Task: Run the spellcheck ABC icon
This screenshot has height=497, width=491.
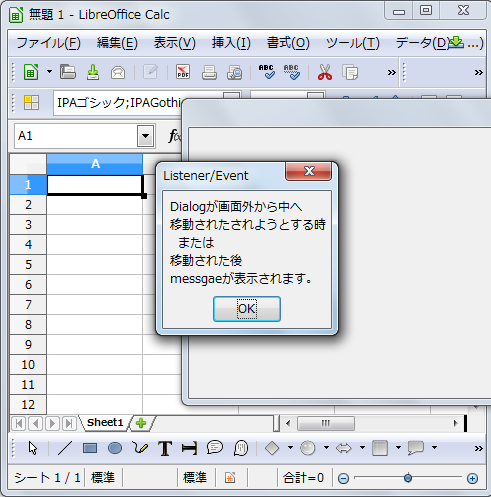Action: click(267, 72)
